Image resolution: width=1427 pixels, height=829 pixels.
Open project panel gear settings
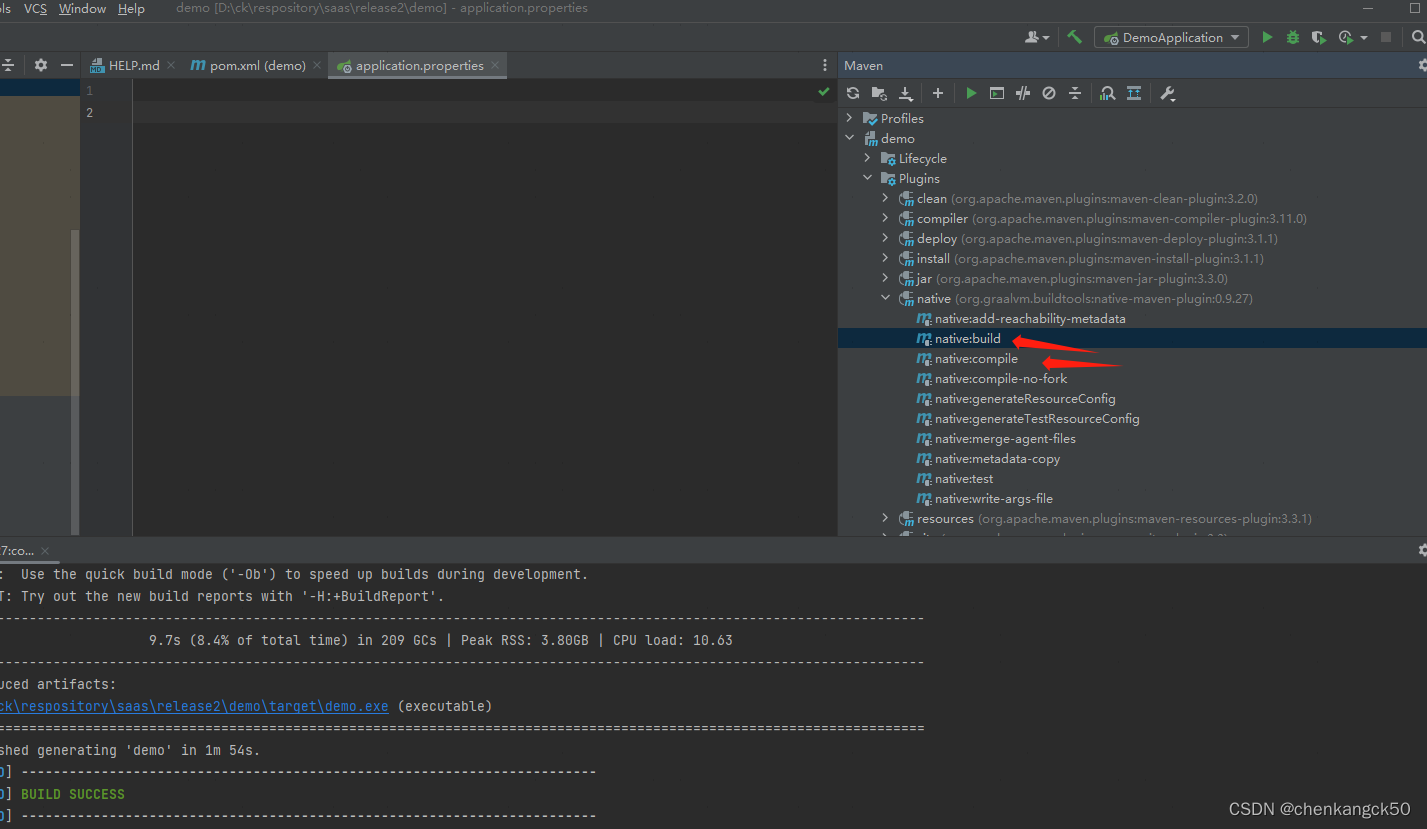[41, 65]
